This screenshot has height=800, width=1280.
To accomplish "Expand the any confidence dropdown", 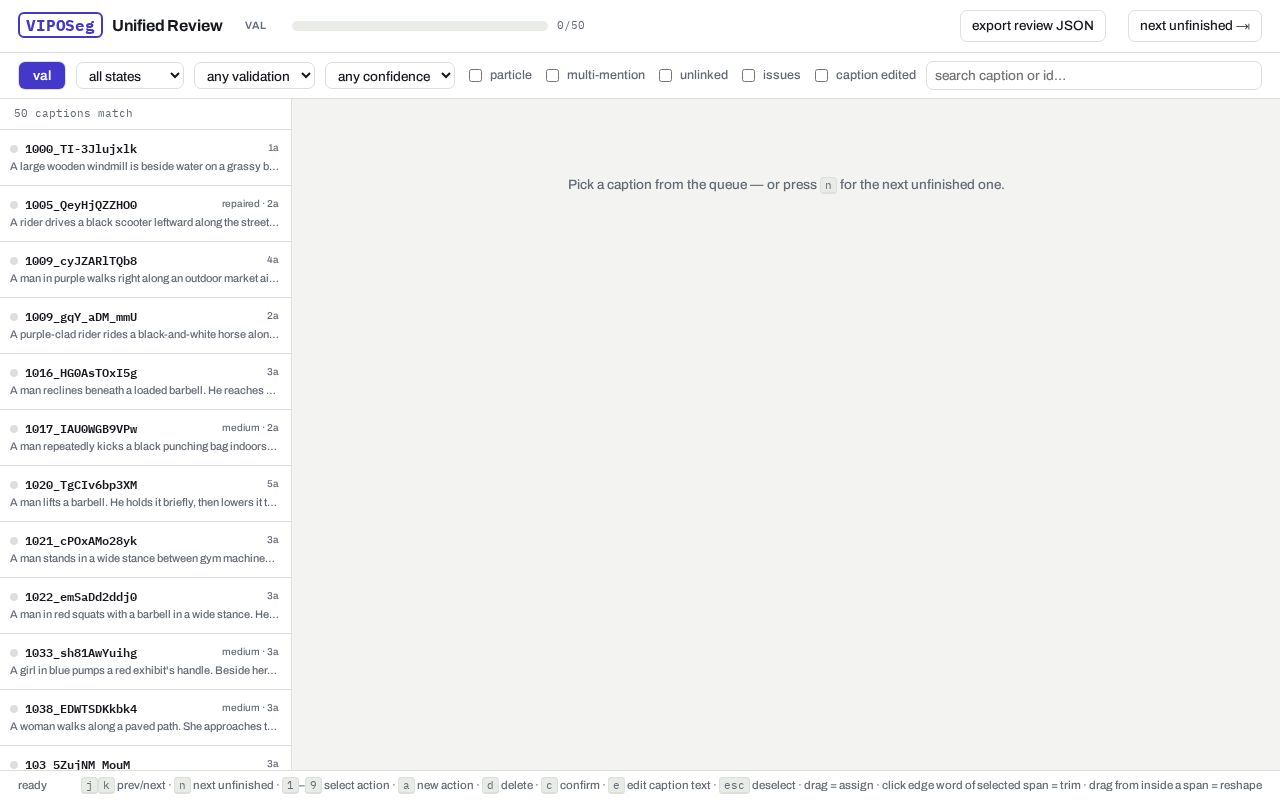I will pos(390,75).
